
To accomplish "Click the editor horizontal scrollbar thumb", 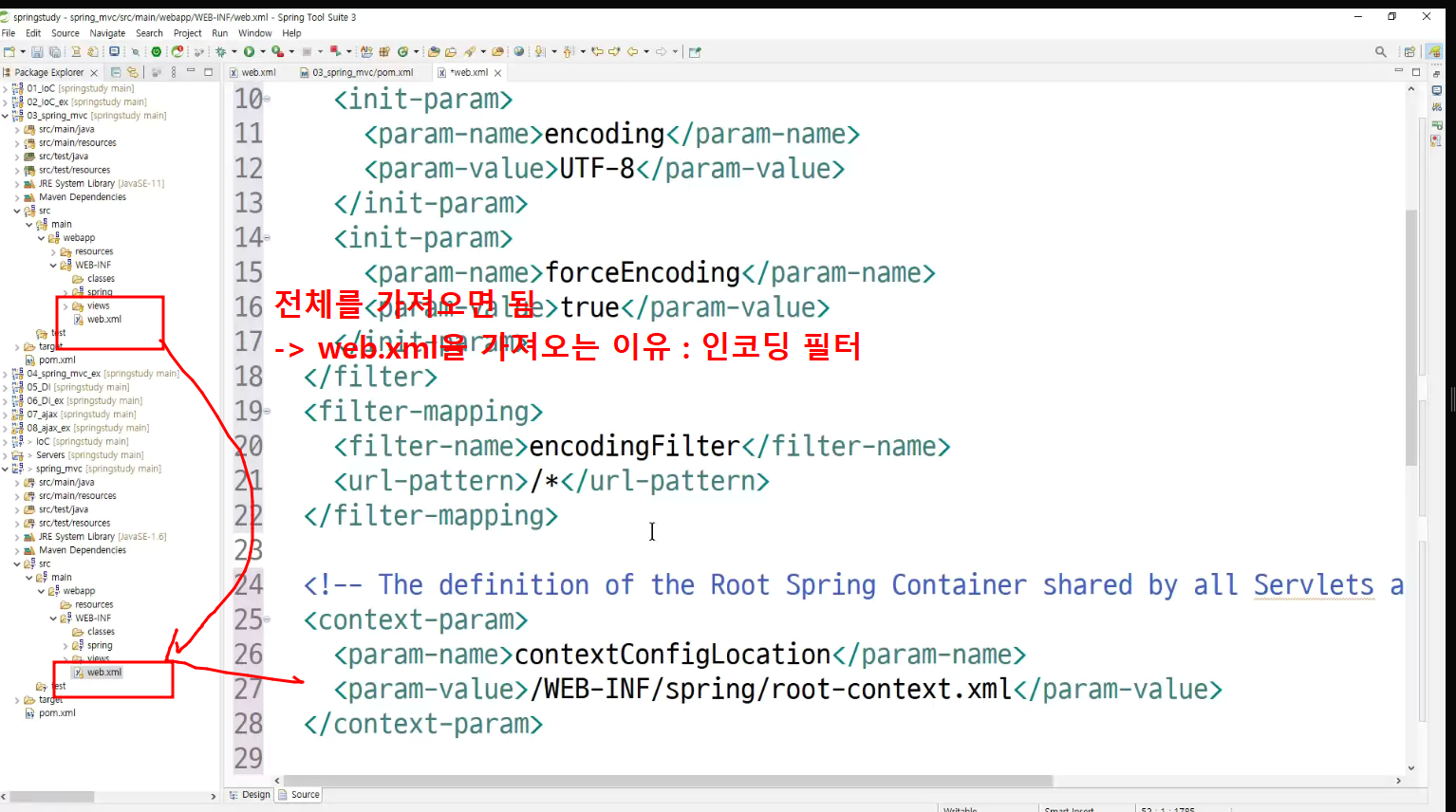I will click(668, 781).
